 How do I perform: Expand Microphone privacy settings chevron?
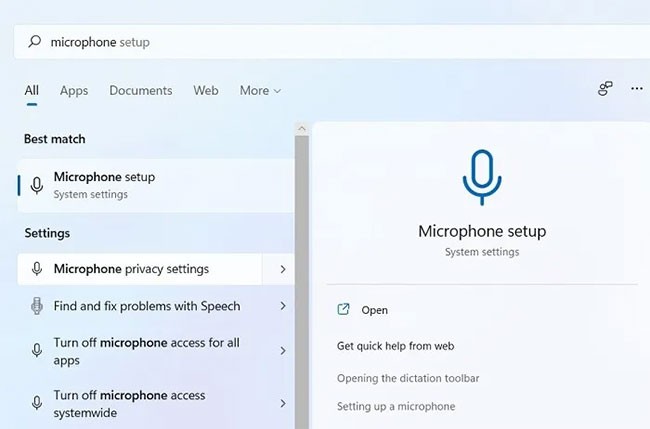pyautogui.click(x=283, y=269)
